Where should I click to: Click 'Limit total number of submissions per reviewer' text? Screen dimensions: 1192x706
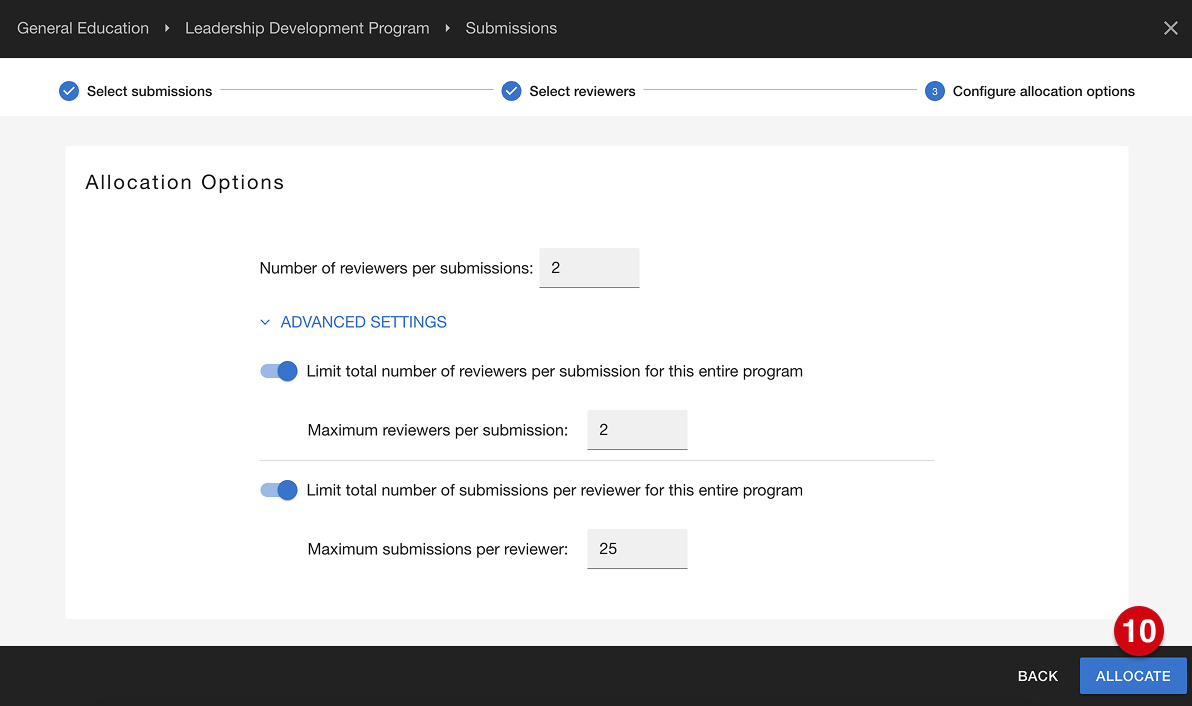tap(554, 491)
